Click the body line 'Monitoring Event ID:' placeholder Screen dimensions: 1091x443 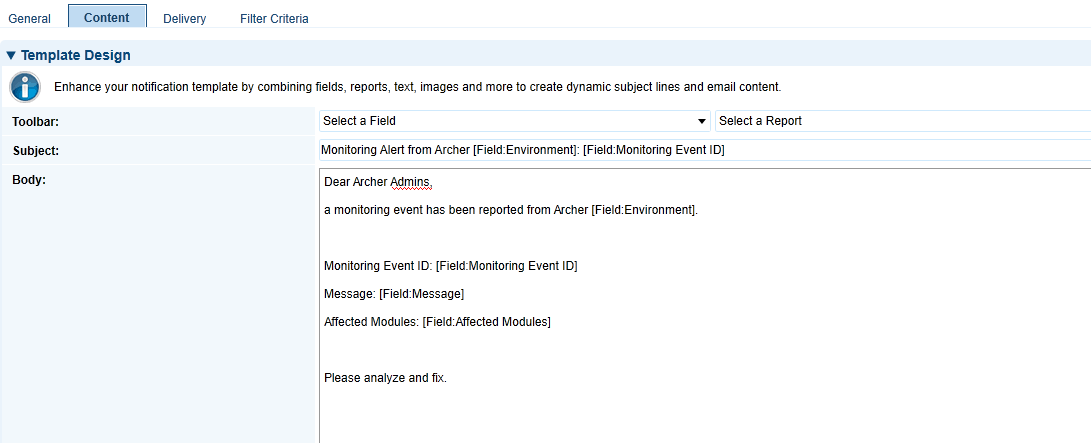pyautogui.click(x=451, y=266)
